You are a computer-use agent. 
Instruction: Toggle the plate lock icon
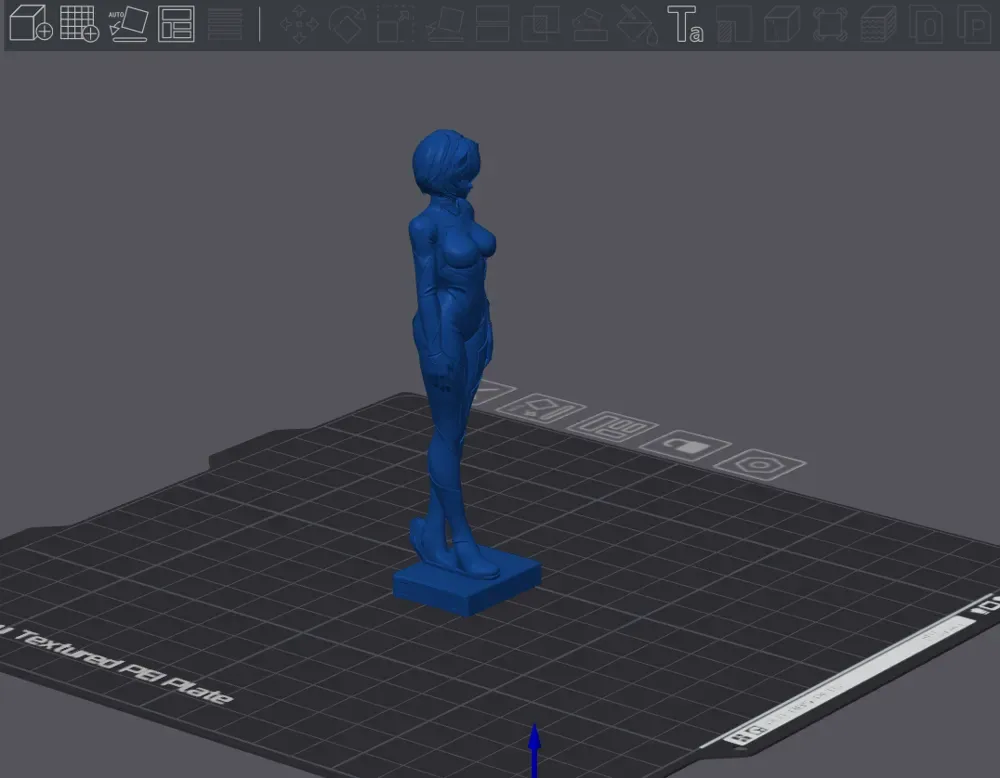(686, 444)
